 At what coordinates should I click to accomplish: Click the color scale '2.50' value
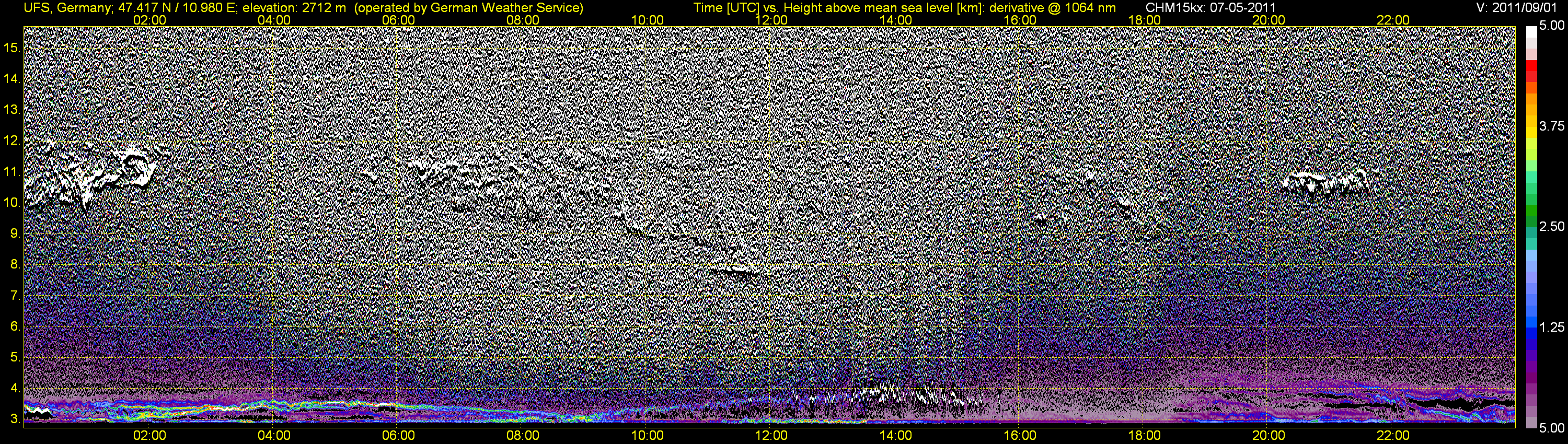[x=1552, y=226]
